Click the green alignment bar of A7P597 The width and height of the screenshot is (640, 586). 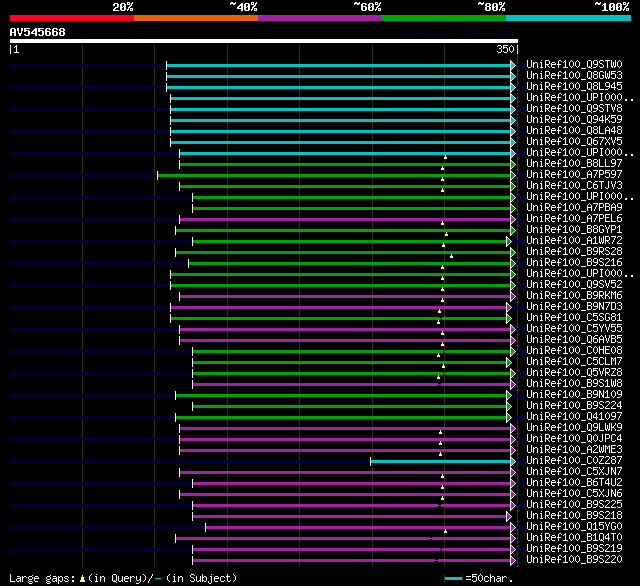coord(337,176)
